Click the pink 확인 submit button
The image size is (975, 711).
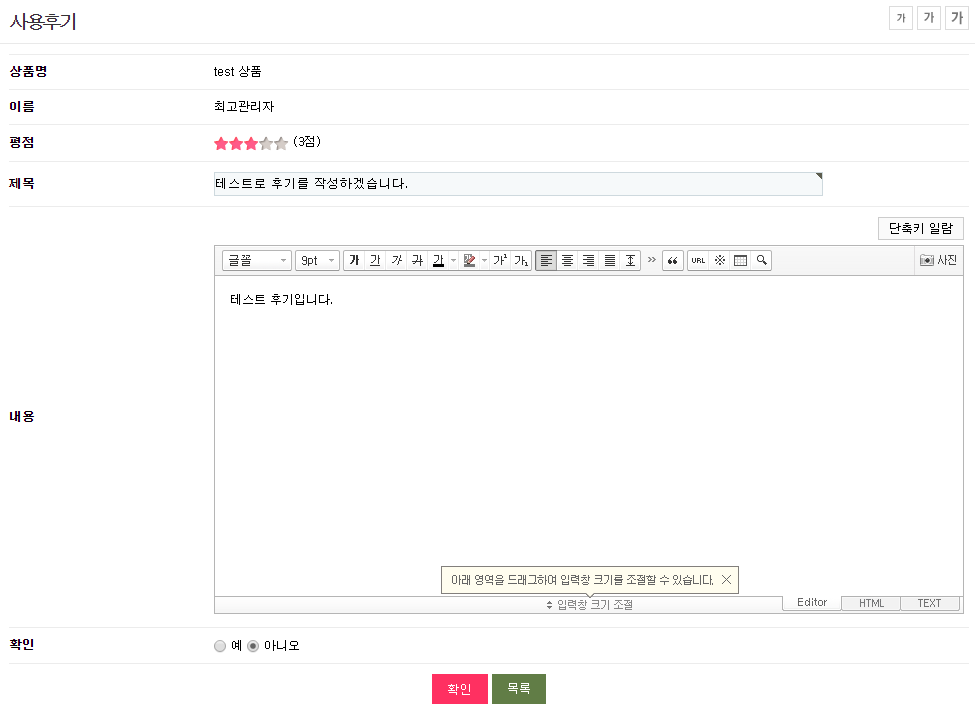tap(460, 689)
